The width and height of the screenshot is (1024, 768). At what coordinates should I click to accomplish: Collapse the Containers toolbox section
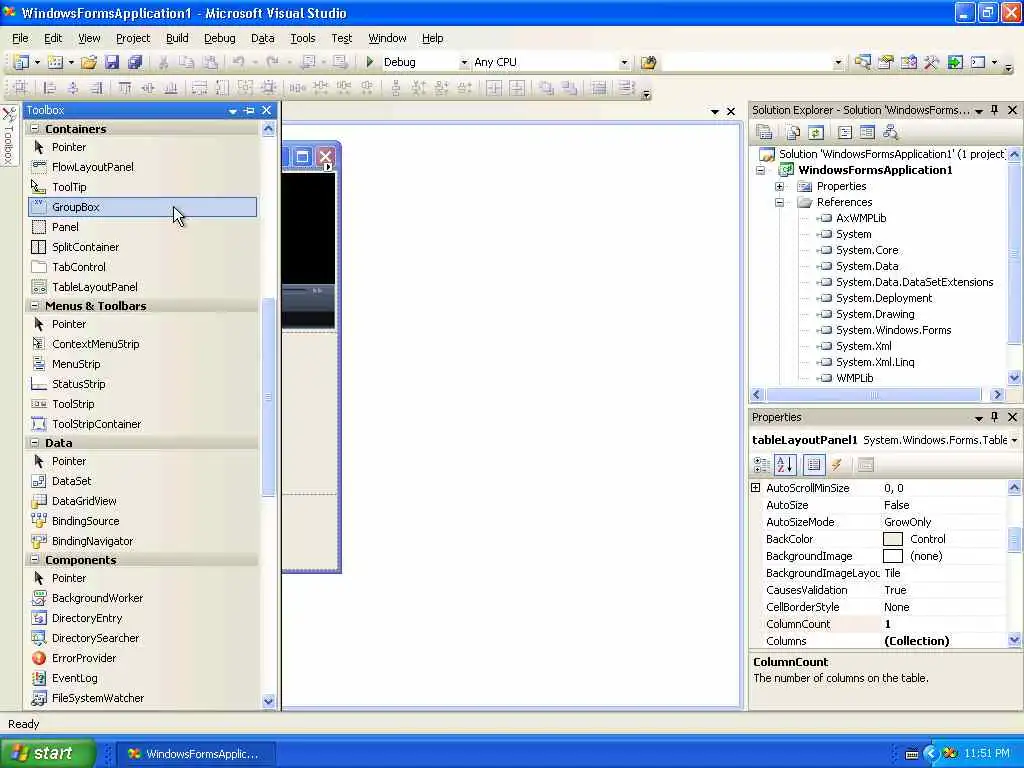[x=35, y=129]
